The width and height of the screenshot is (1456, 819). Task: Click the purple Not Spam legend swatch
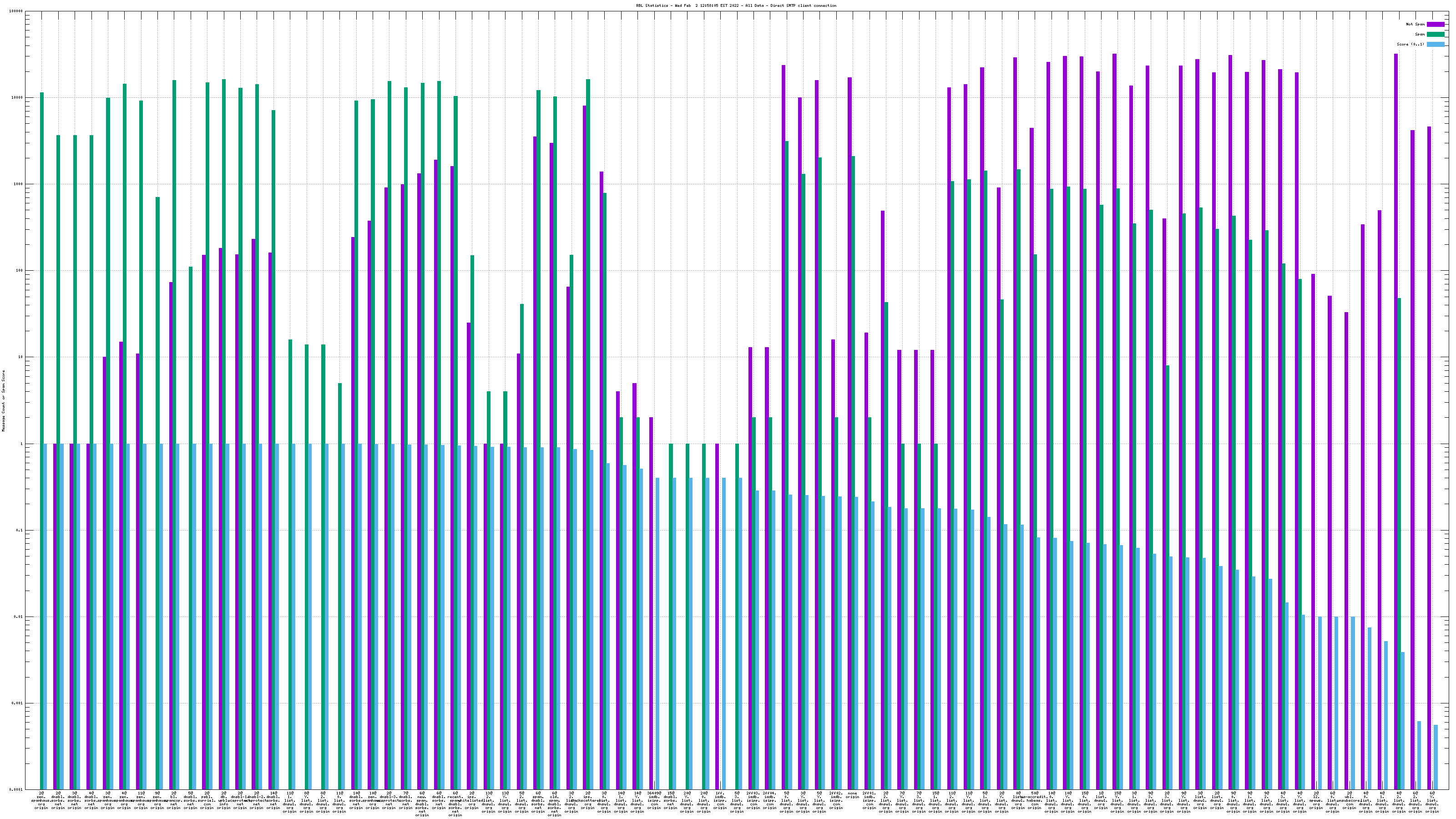coord(1435,24)
